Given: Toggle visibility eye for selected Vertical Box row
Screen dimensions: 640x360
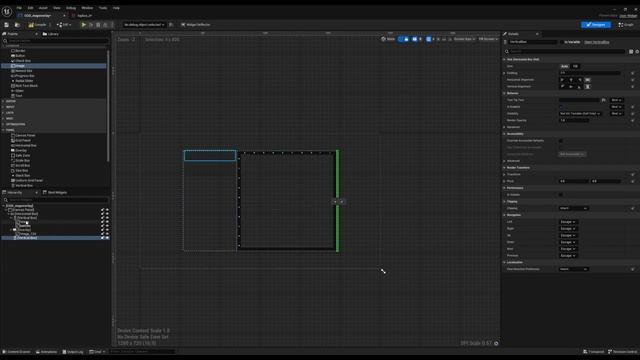Looking at the screenshot, I should point(108,238).
